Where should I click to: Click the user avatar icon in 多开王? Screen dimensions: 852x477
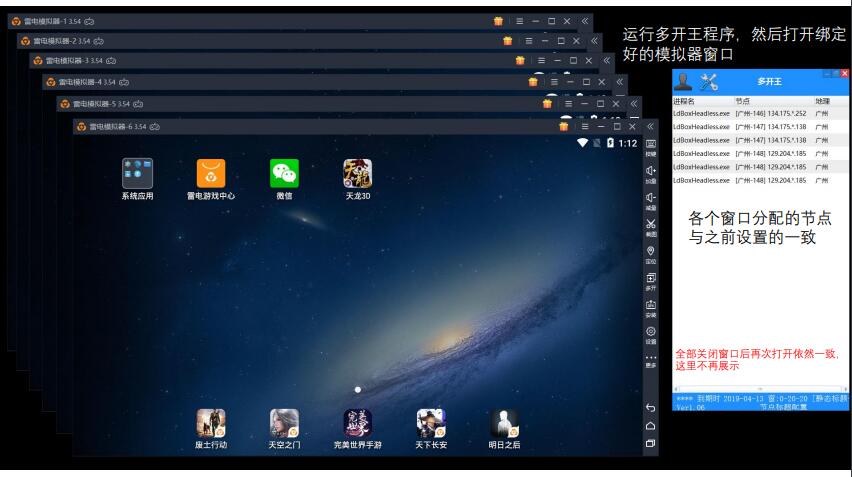point(683,81)
